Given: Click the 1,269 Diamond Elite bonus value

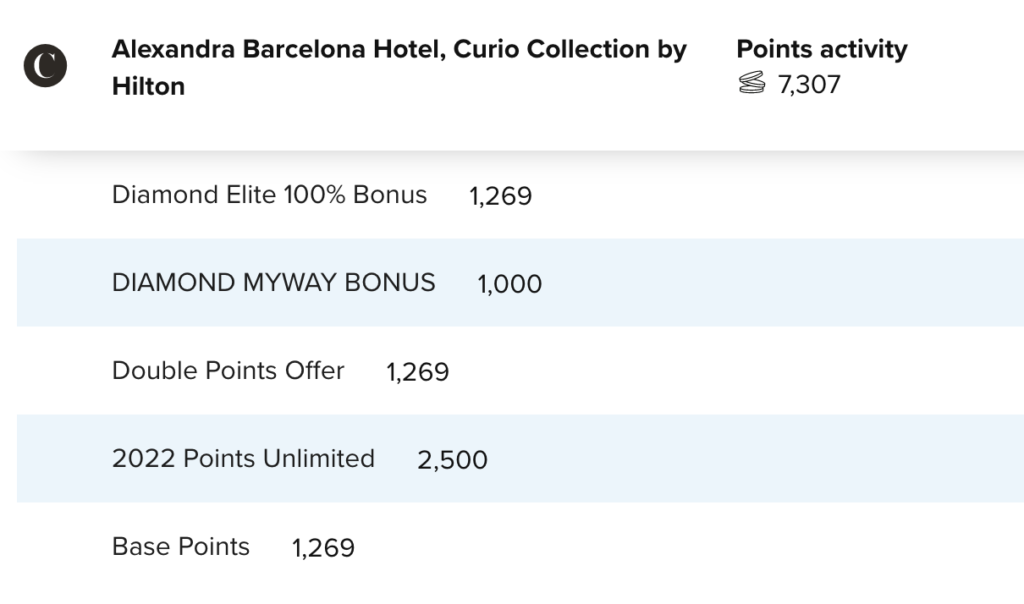Looking at the screenshot, I should click(501, 196).
